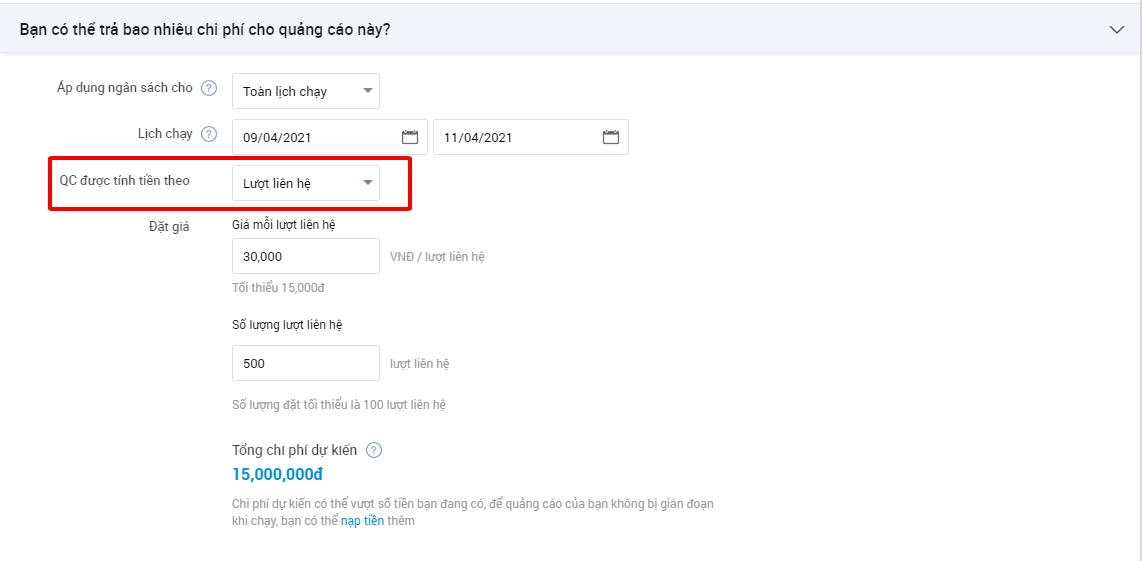This screenshot has width=1142, height=561.
Task: Open calendar icon in 09/04/2021 date field
Action: click(x=410, y=136)
